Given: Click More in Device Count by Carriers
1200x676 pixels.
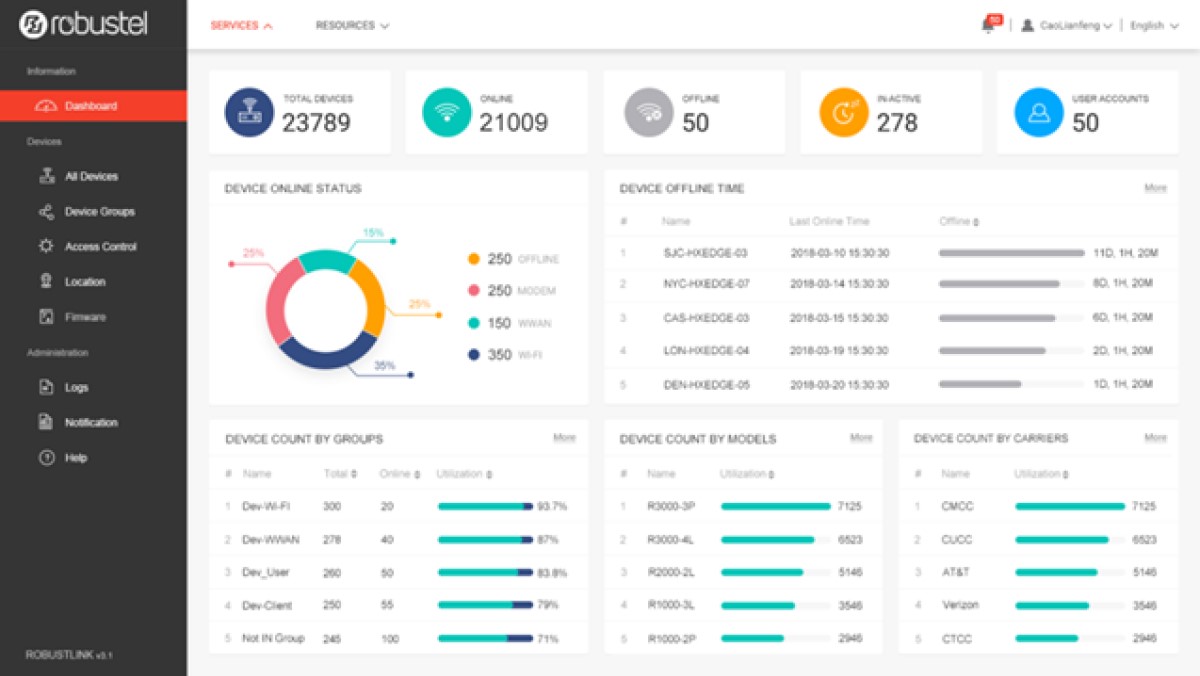Looking at the screenshot, I should 1155,438.
